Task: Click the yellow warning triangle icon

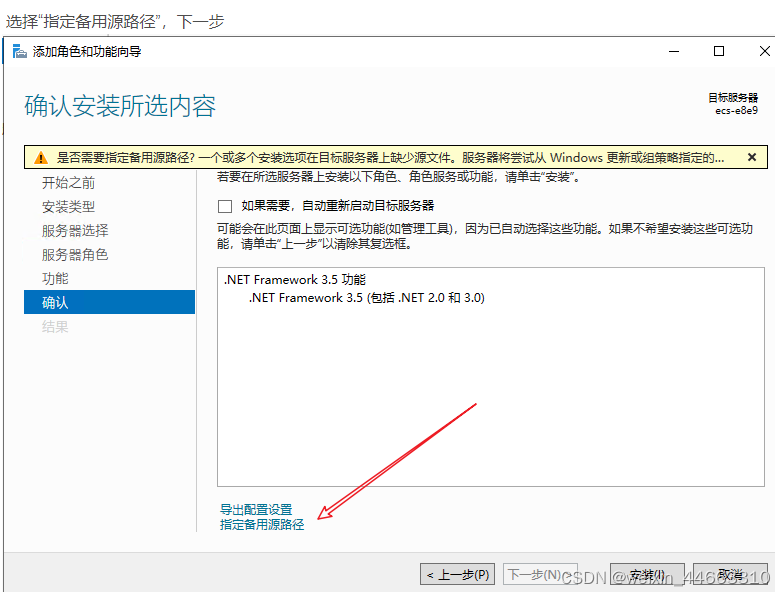Action: [40, 158]
